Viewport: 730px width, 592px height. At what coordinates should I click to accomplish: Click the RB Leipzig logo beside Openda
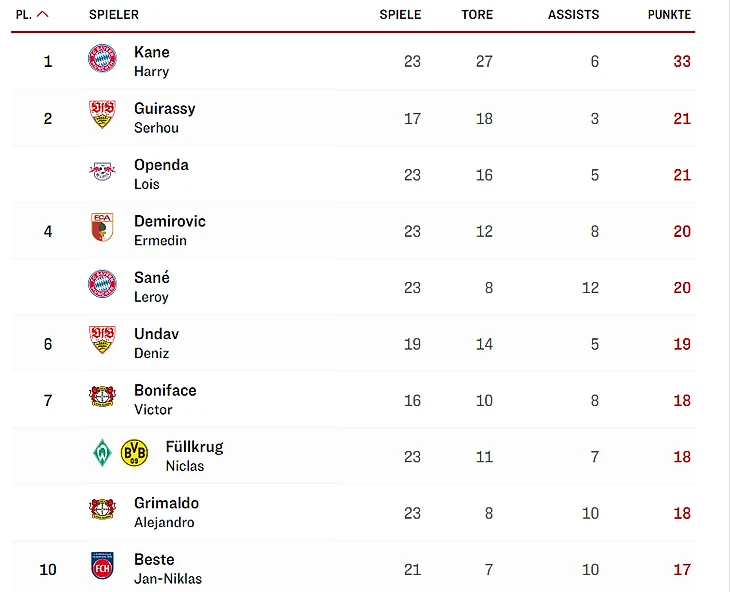(102, 172)
